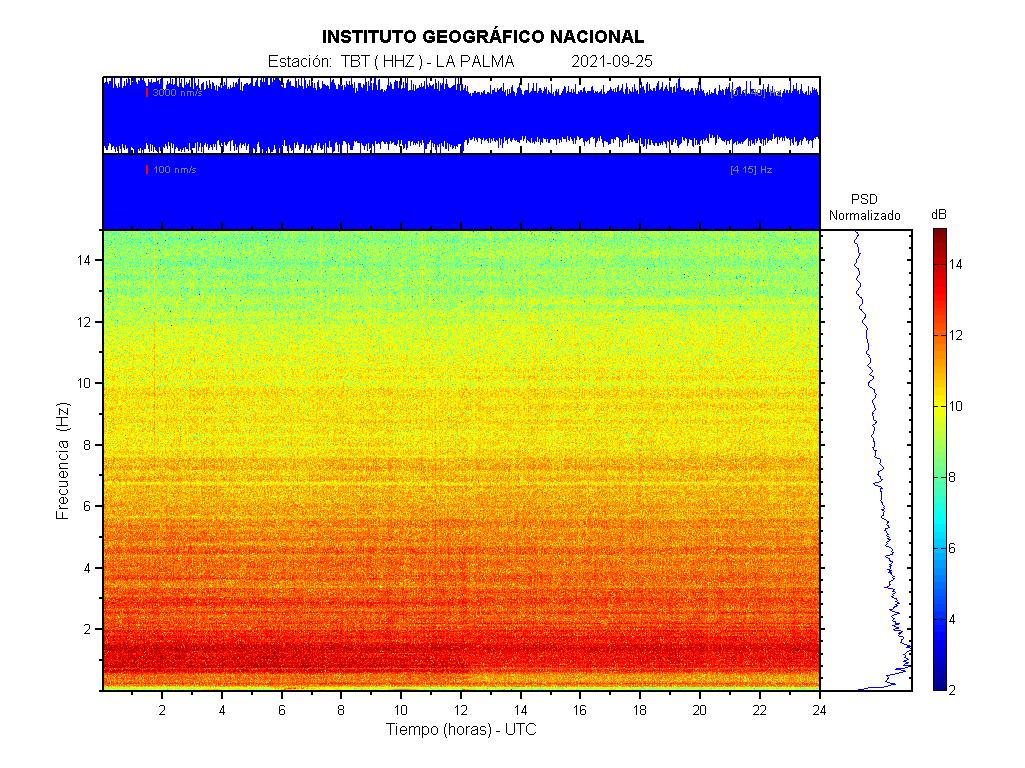1025x768 pixels.
Task: Click the 14 value on the dB colorbar
Action: click(955, 264)
